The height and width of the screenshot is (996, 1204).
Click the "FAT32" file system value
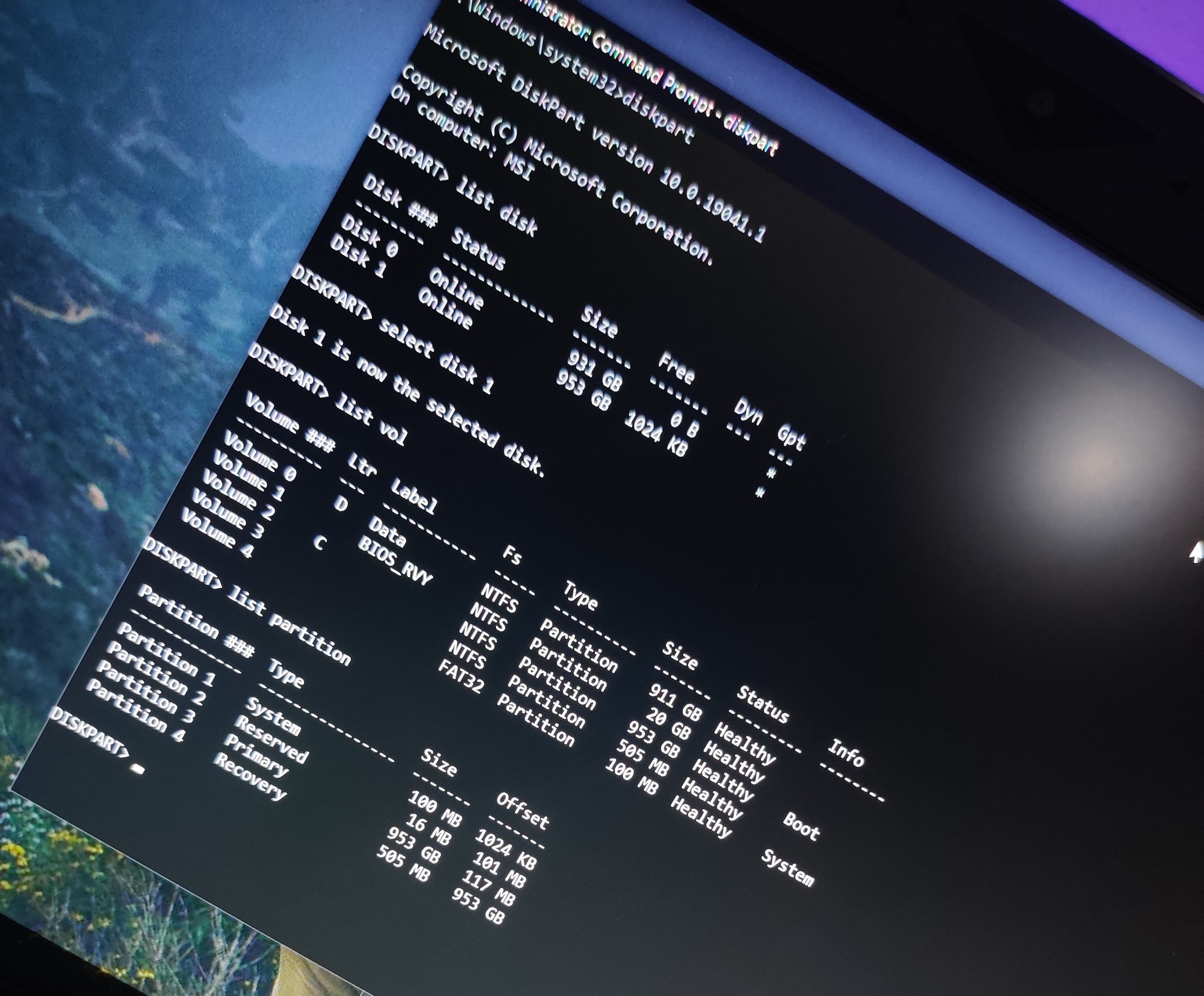[461, 676]
